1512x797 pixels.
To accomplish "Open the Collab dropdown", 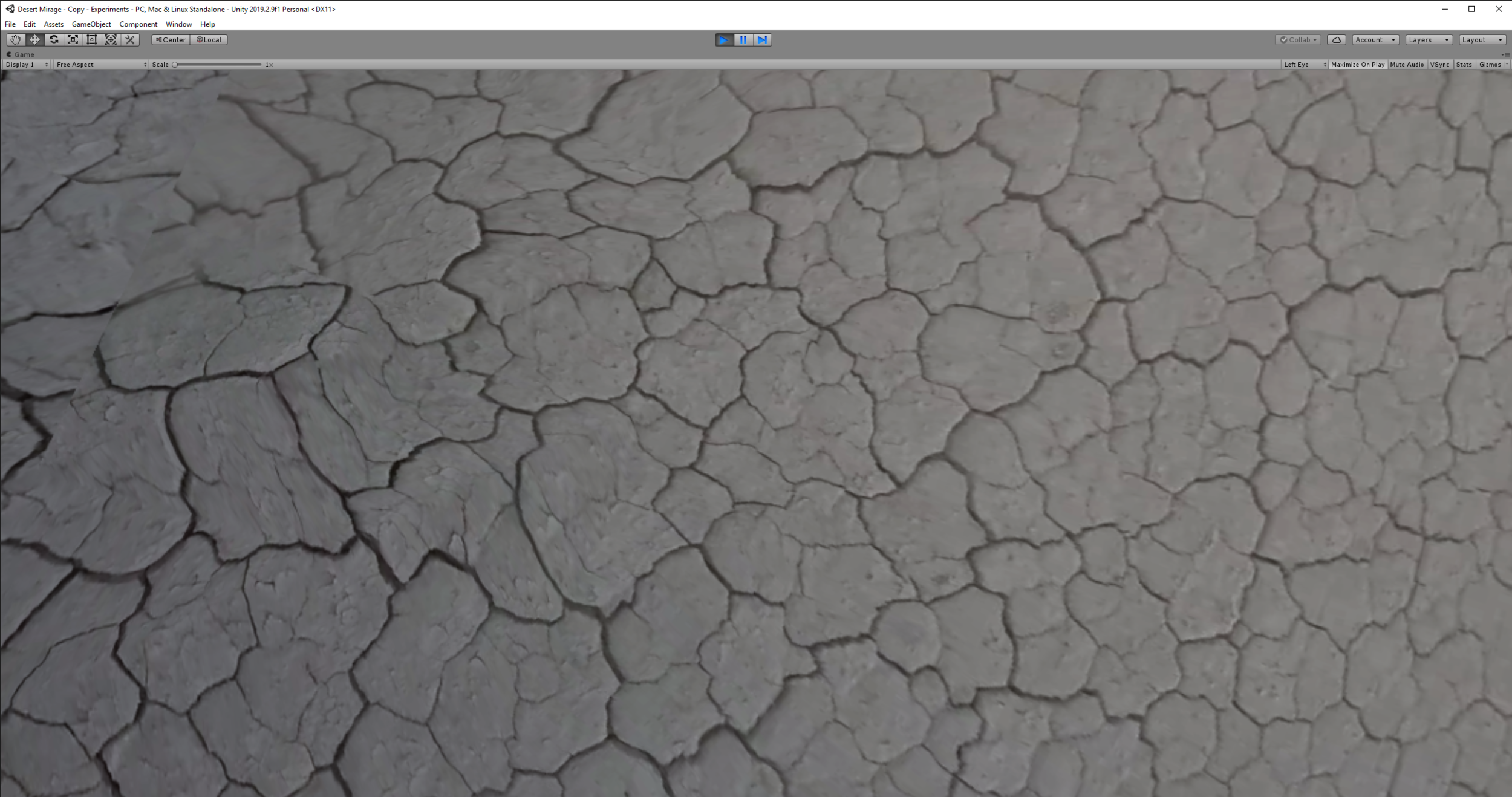I will [x=1298, y=40].
